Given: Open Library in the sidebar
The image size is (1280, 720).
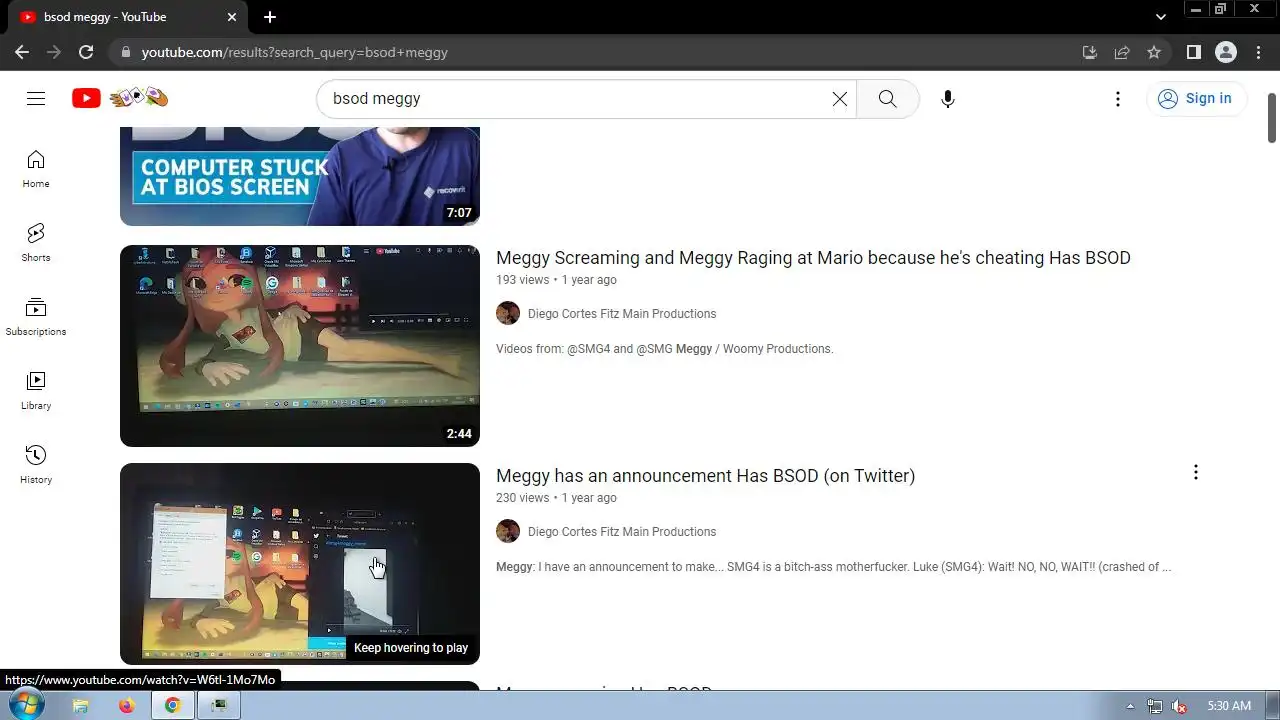Looking at the screenshot, I should coord(36,391).
